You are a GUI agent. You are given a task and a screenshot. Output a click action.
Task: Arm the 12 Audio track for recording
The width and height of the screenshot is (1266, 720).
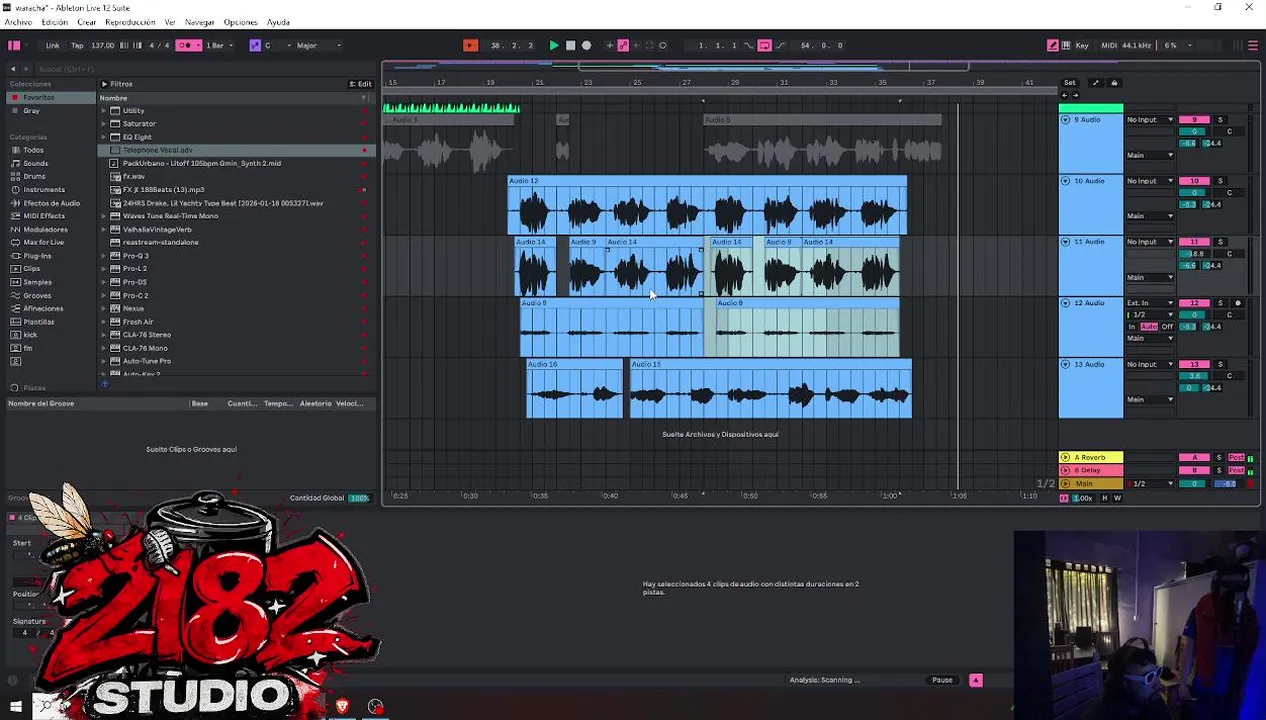click(1238, 303)
